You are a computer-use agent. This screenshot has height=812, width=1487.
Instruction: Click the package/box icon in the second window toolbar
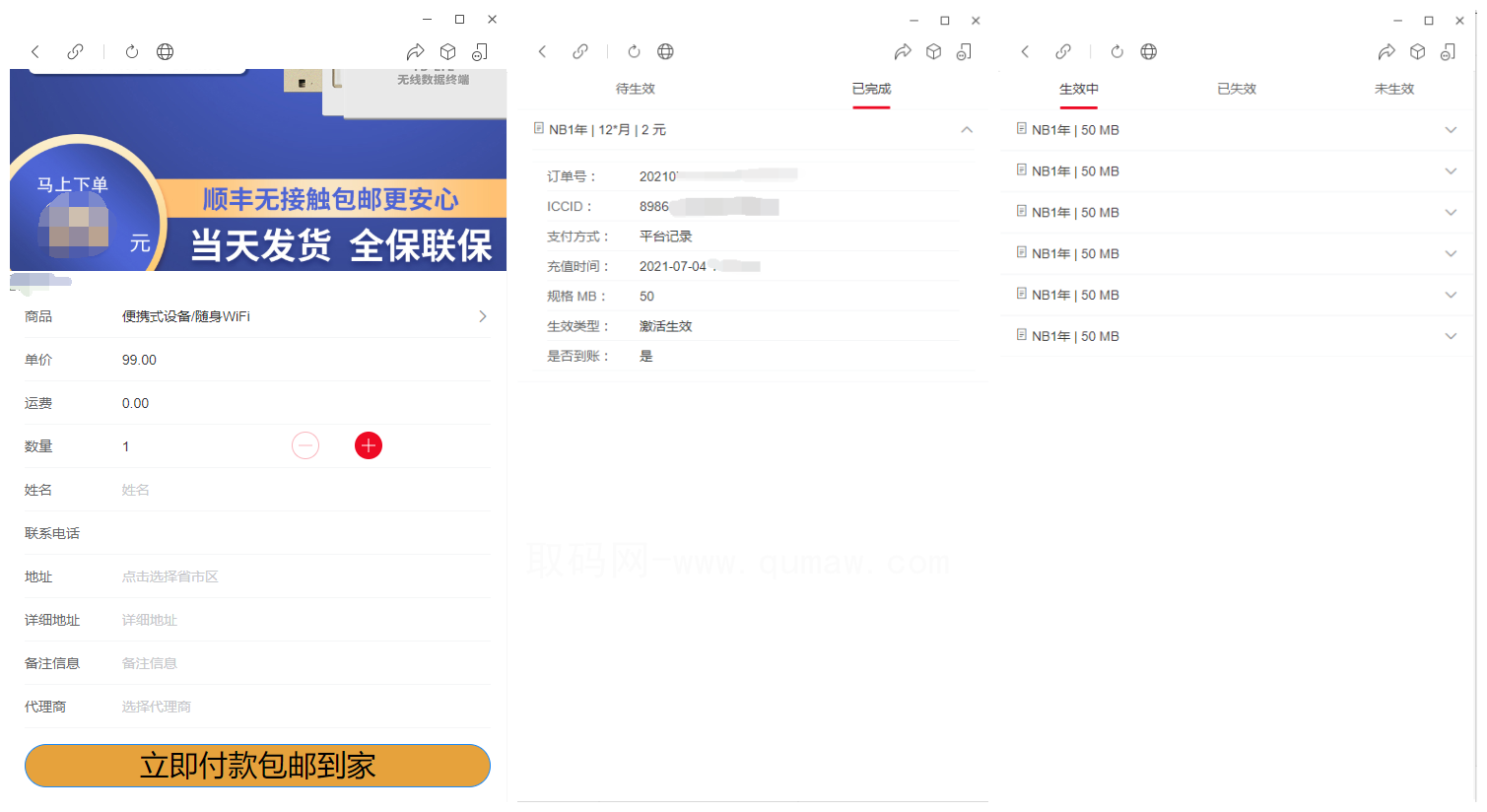pyautogui.click(x=933, y=51)
